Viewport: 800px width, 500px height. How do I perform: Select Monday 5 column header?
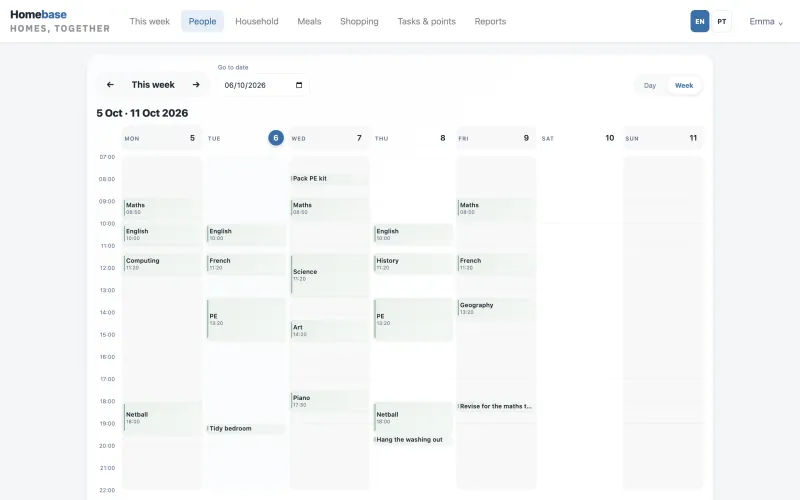[x=162, y=138]
